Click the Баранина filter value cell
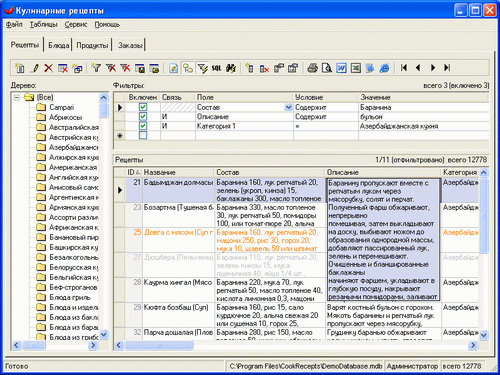 423,107
